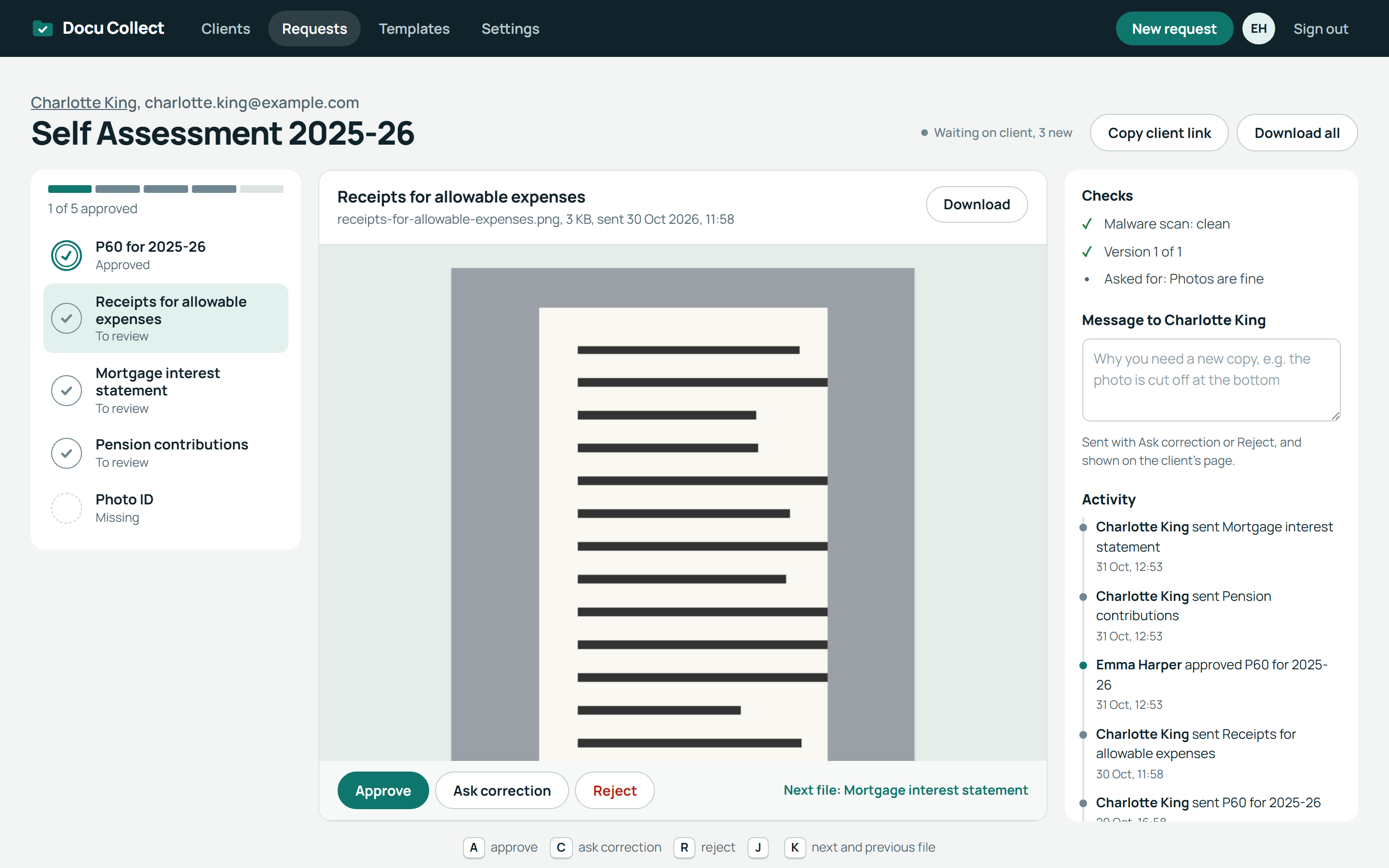This screenshot has height=868, width=1389.
Task: Approve the current file
Action: pyautogui.click(x=383, y=790)
